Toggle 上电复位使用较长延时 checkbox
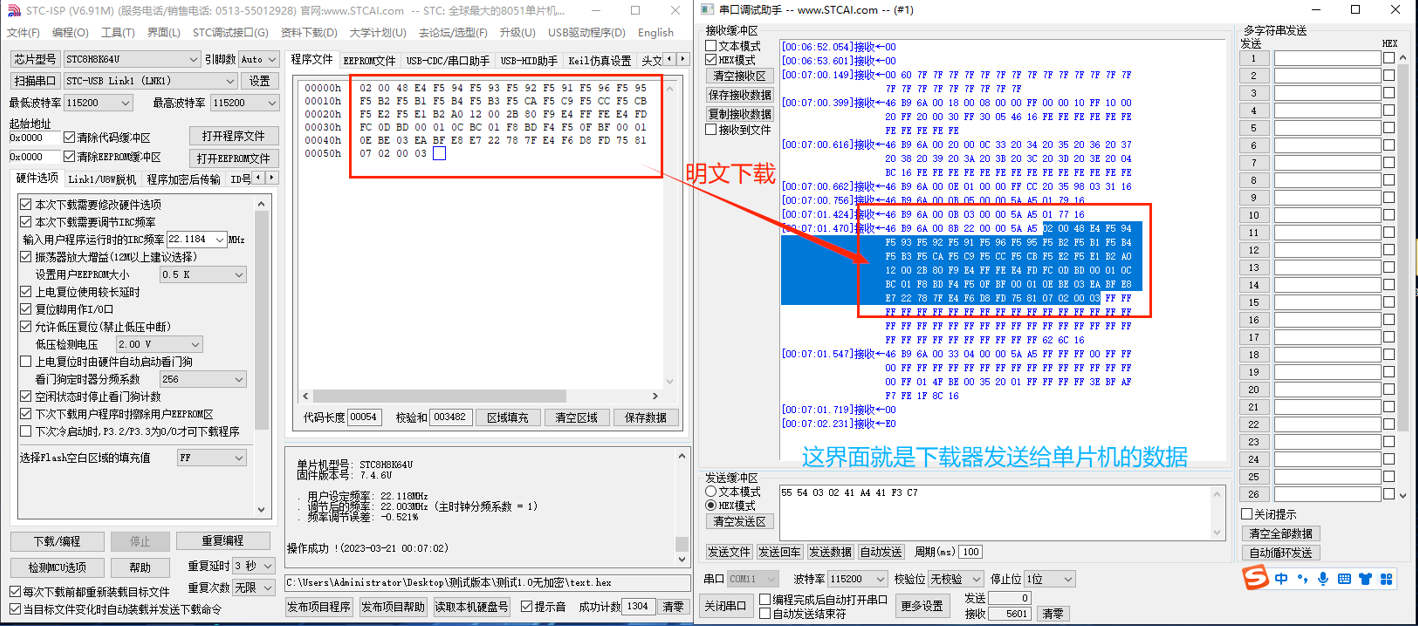The width and height of the screenshot is (1418, 626). tap(26, 292)
